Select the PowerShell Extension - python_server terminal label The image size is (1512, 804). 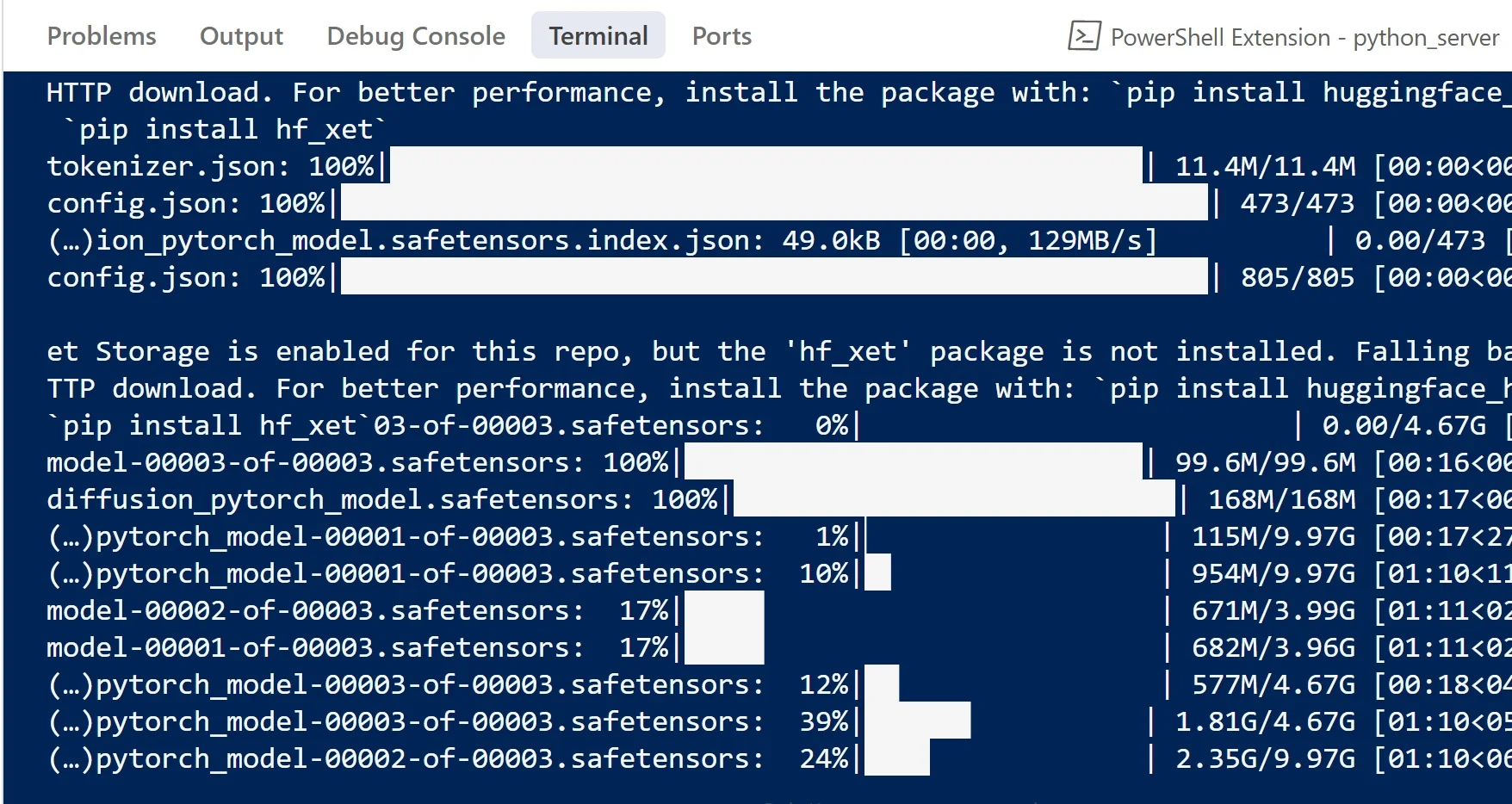(1304, 38)
